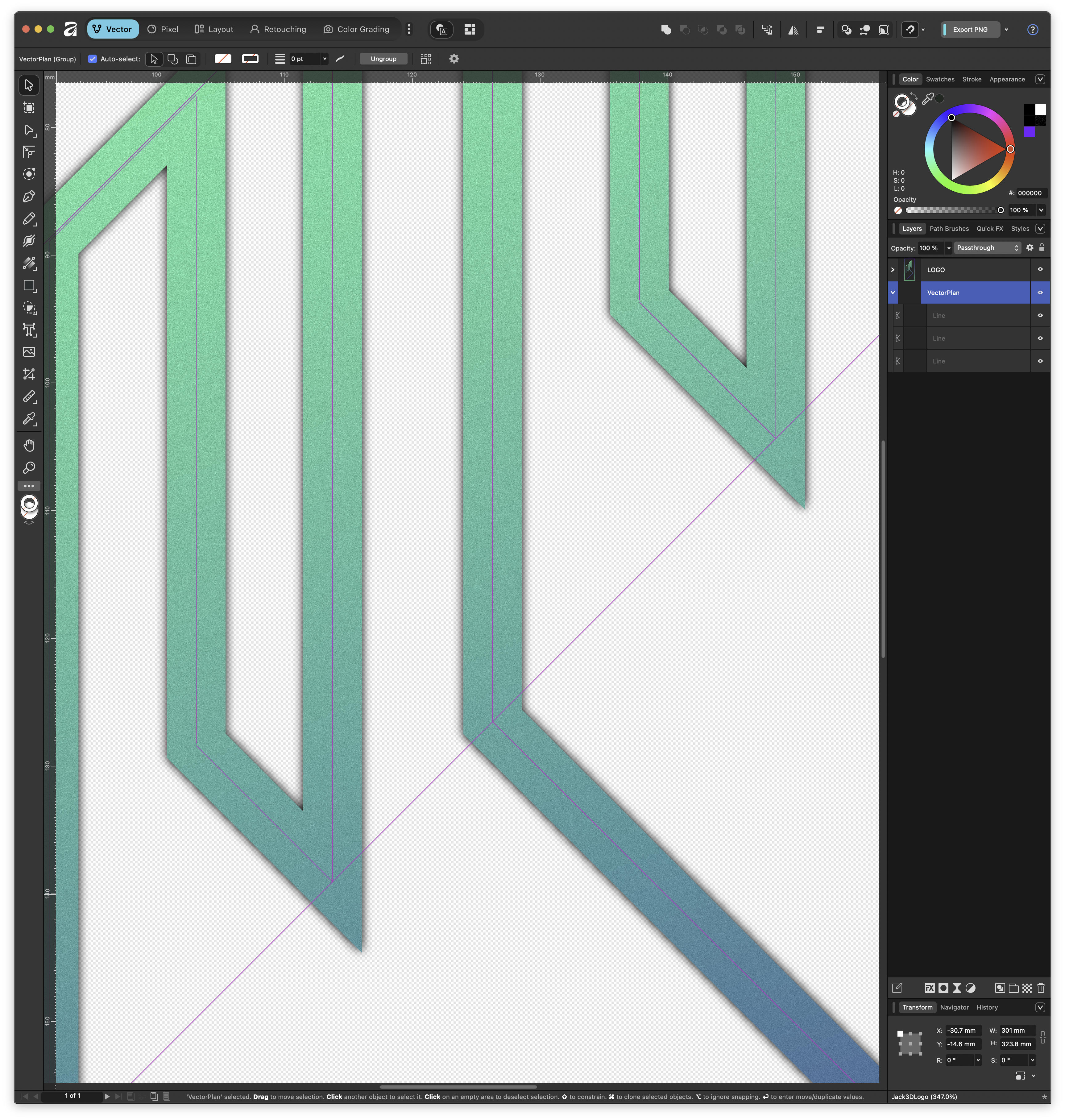Select the Crop tool
1065x1120 pixels.
click(29, 374)
